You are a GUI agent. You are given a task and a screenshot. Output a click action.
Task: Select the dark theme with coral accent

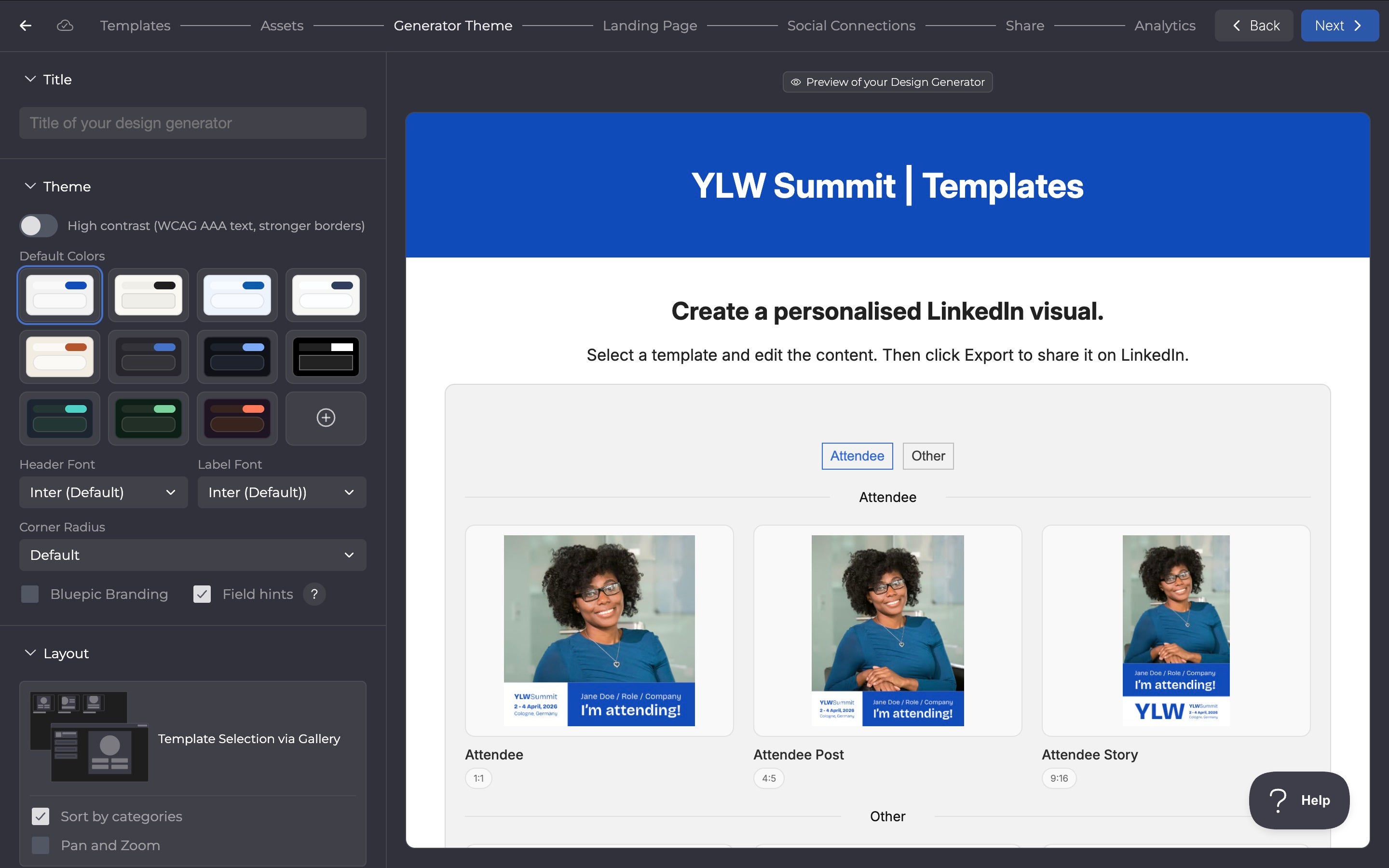pyautogui.click(x=237, y=418)
